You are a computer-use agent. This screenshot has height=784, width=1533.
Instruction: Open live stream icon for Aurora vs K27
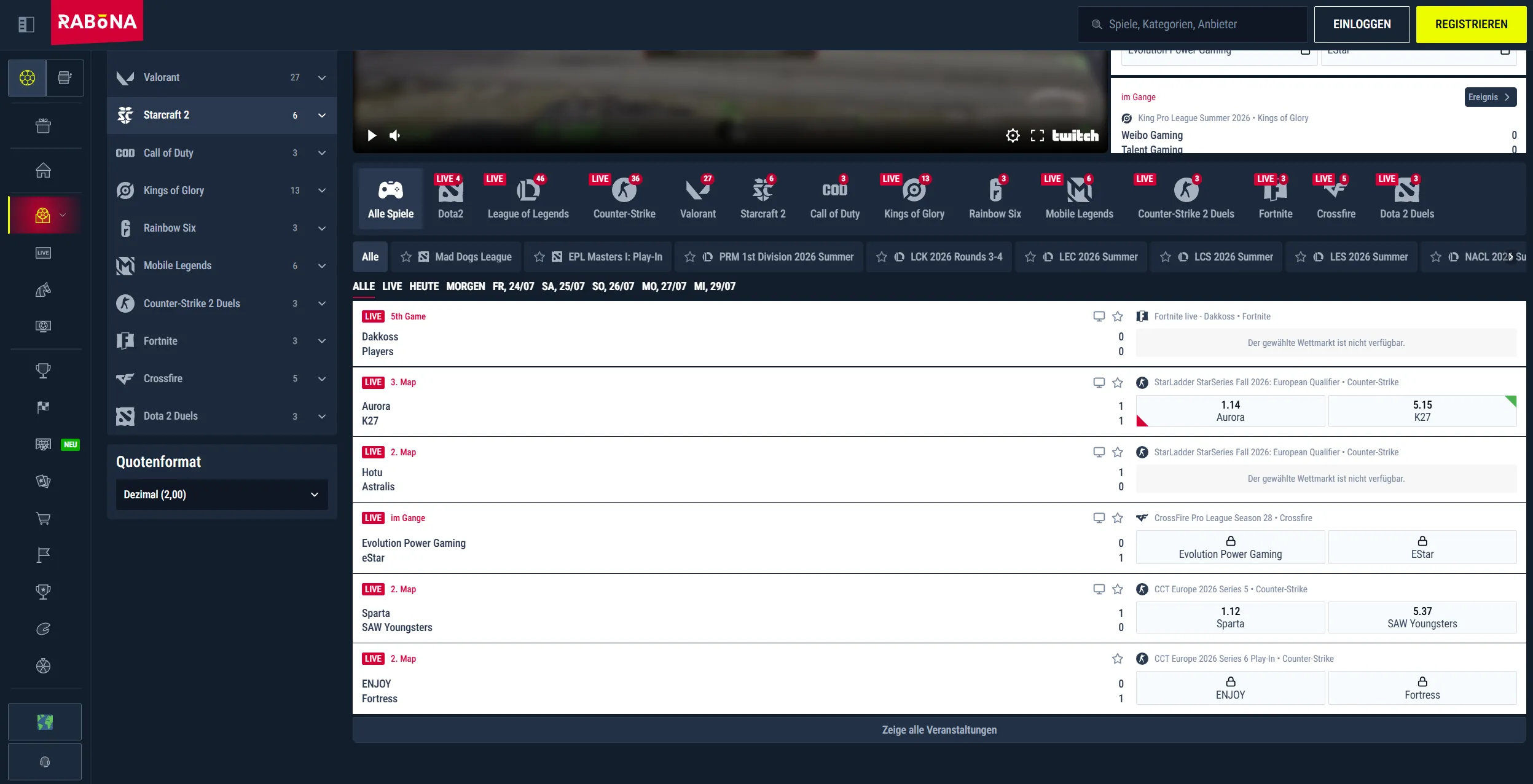click(x=1099, y=383)
